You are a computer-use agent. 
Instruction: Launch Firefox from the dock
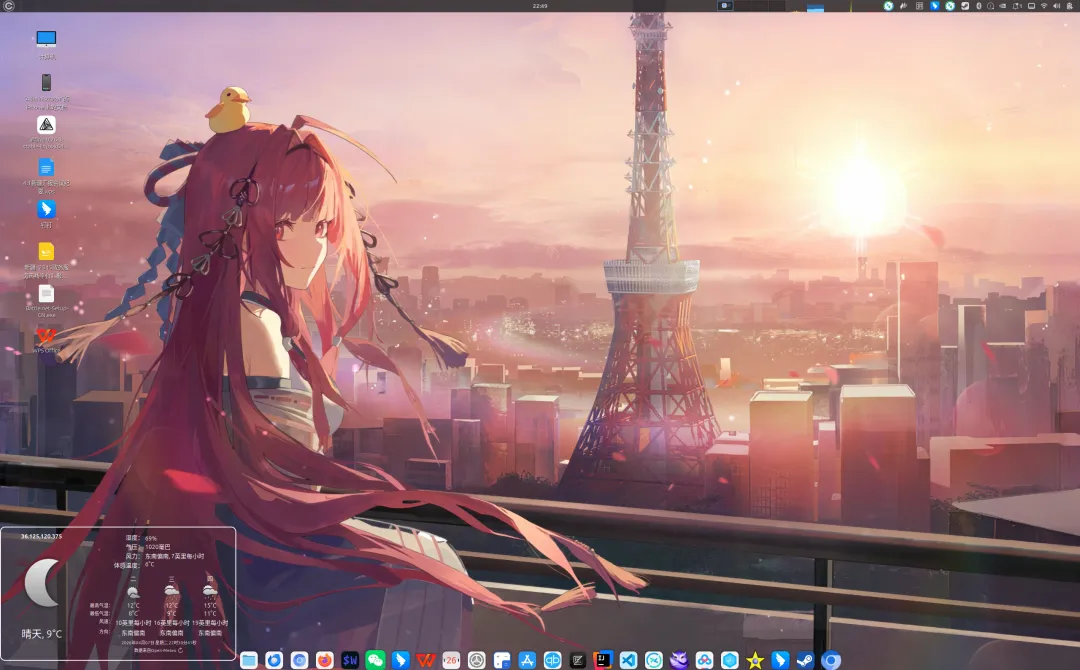(324, 660)
